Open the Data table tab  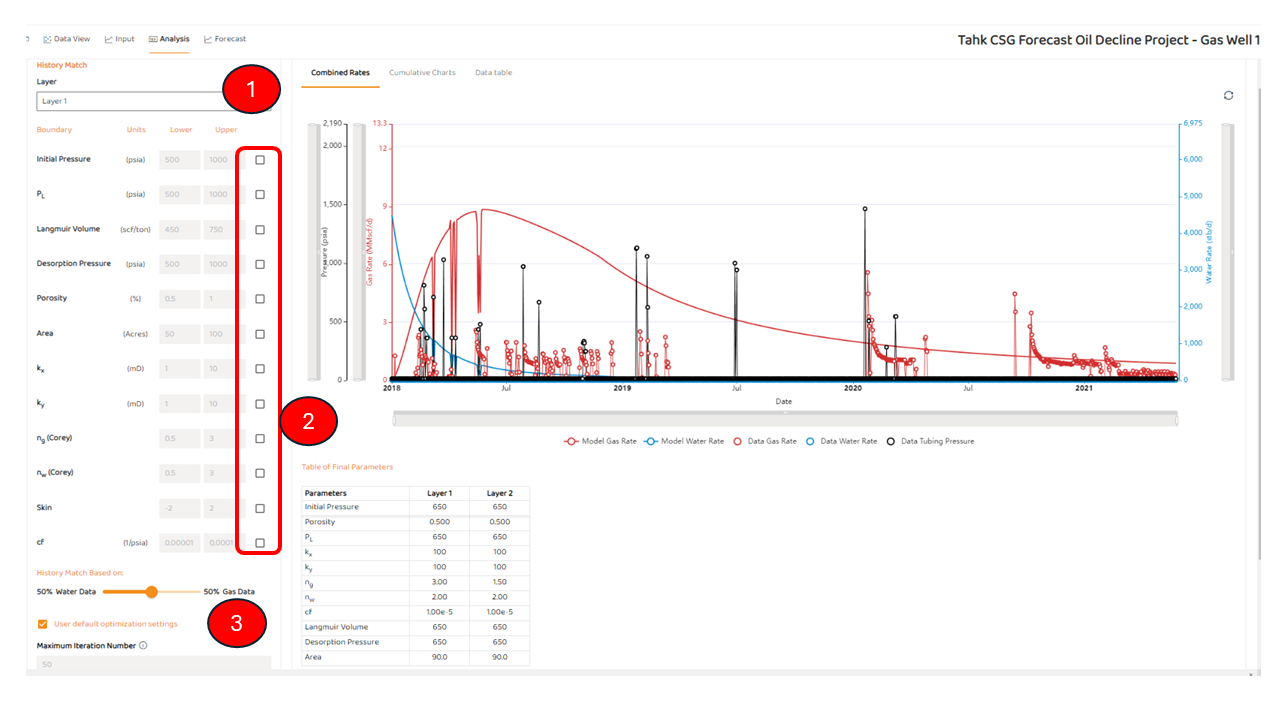(493, 73)
